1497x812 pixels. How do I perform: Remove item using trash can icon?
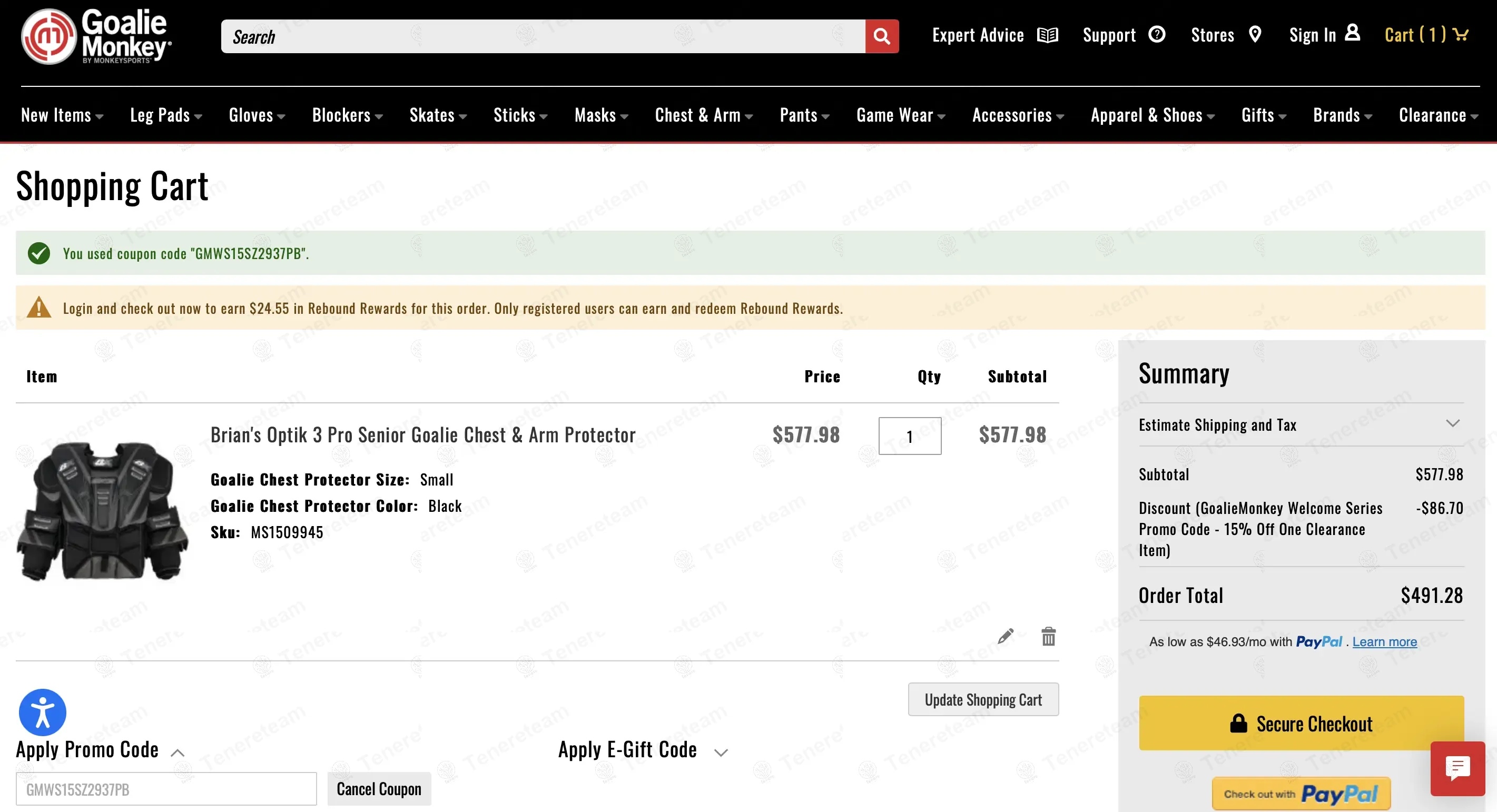(1048, 637)
